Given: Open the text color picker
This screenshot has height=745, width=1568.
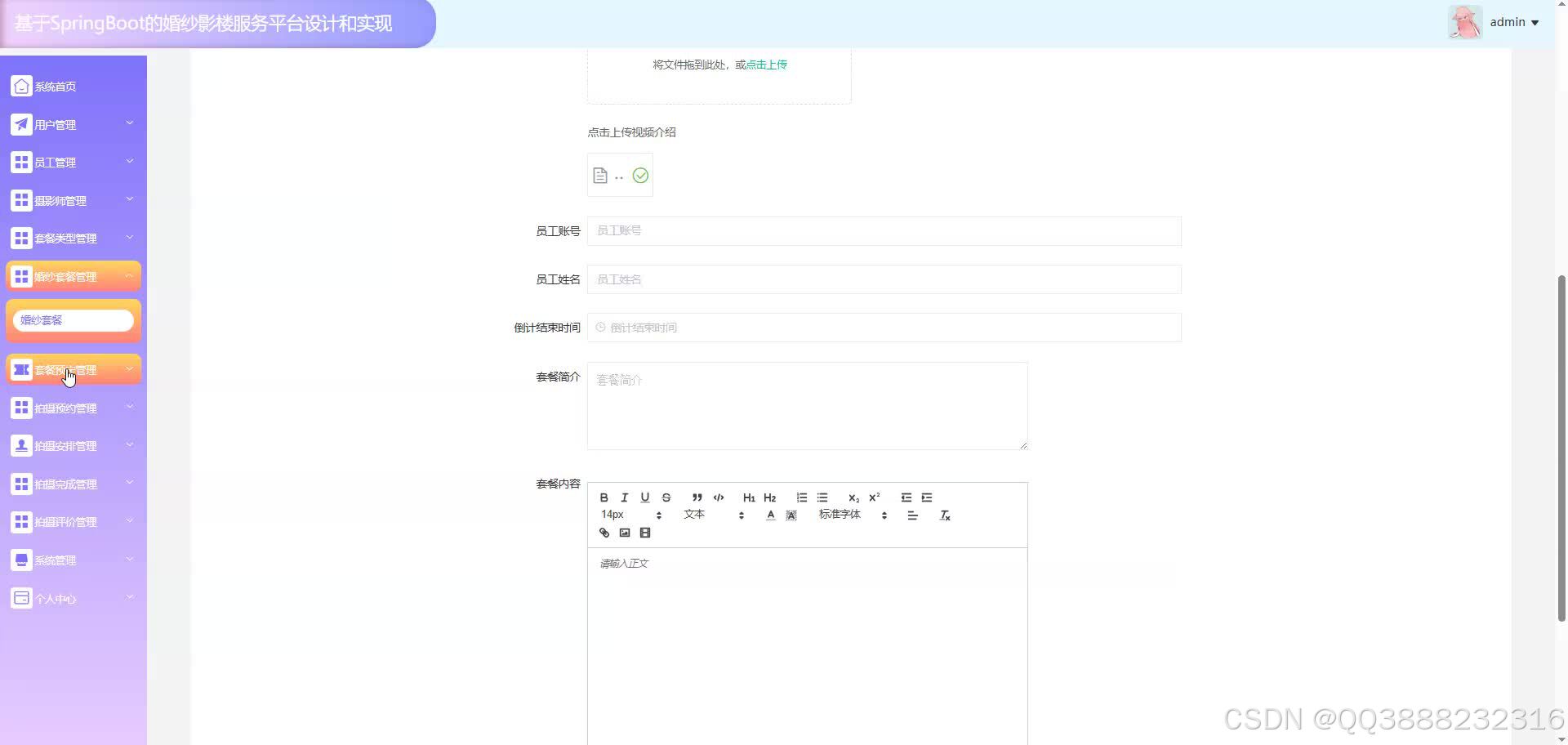Looking at the screenshot, I should pyautogui.click(x=770, y=515).
